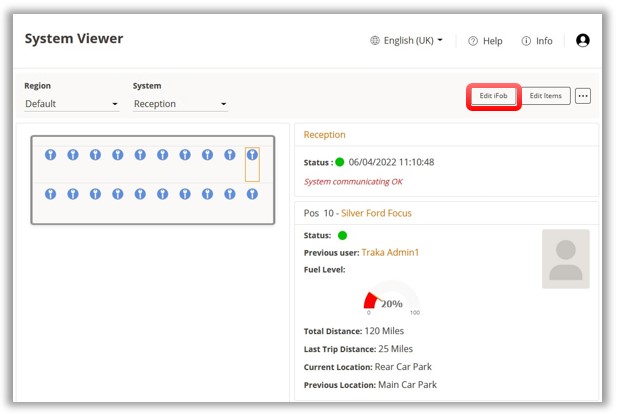617x414 pixels.
Task: Expand the Region dropdown showing Default
Action: point(71,104)
